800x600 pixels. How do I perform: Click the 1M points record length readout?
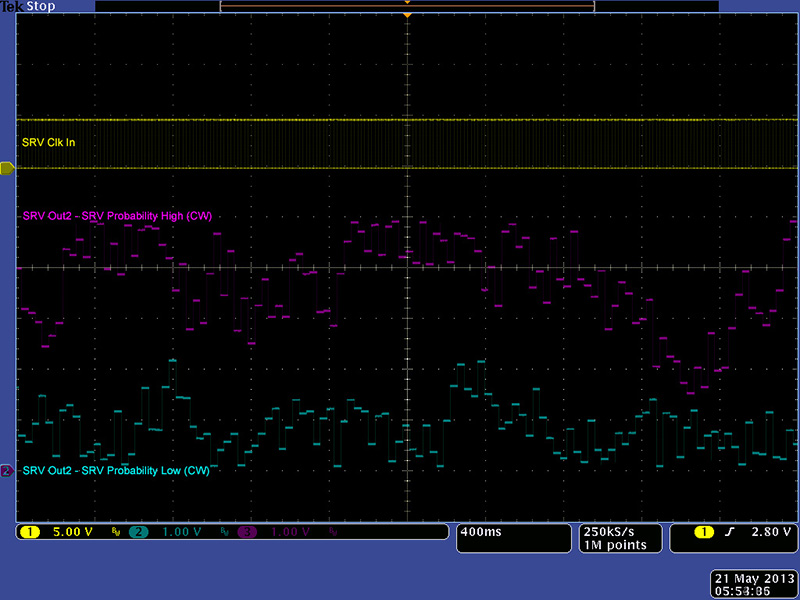609,545
